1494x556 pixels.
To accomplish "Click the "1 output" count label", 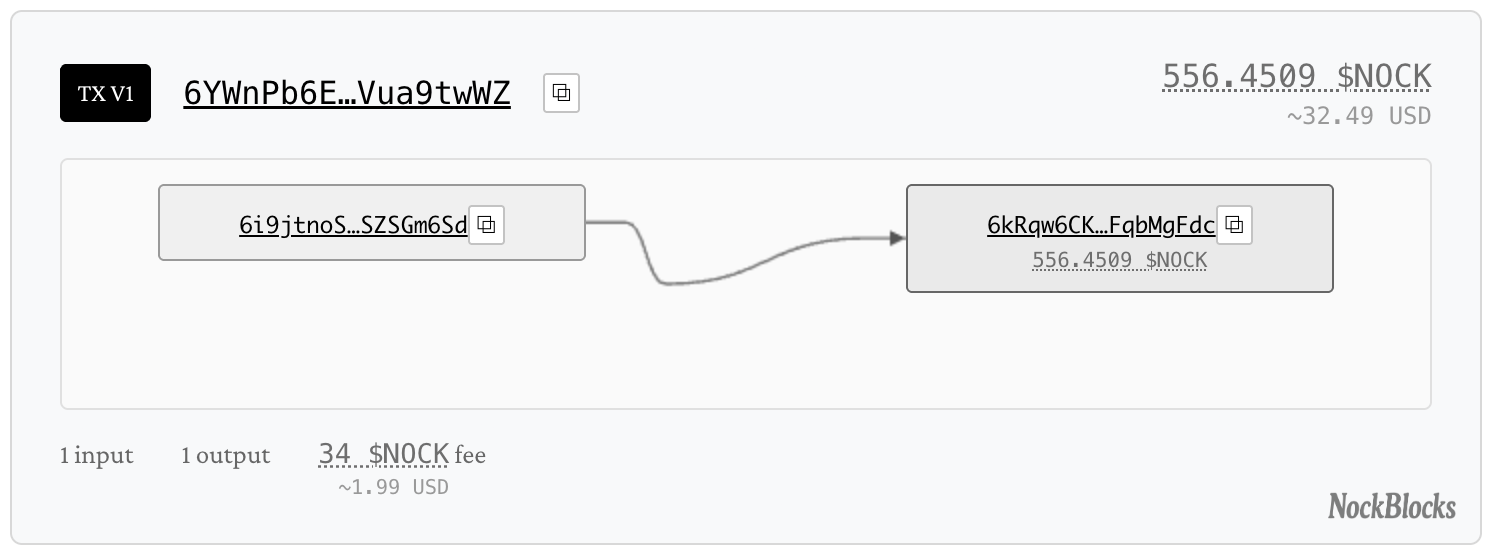I will [225, 456].
